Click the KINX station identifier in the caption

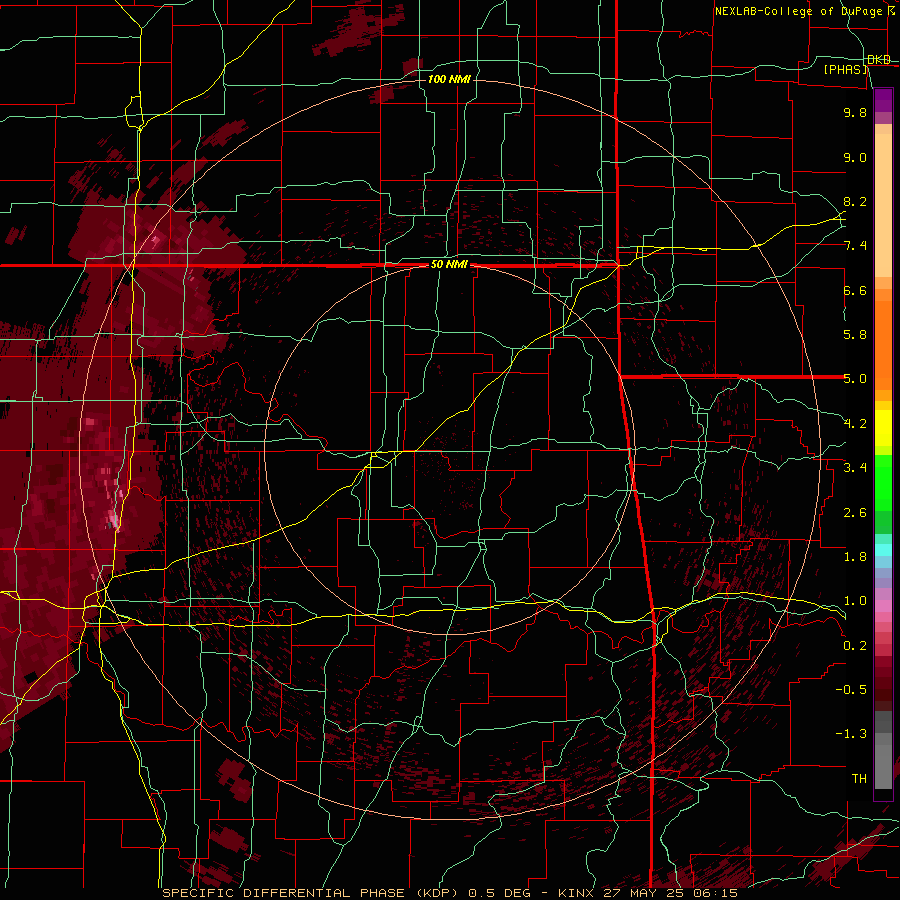[x=577, y=893]
